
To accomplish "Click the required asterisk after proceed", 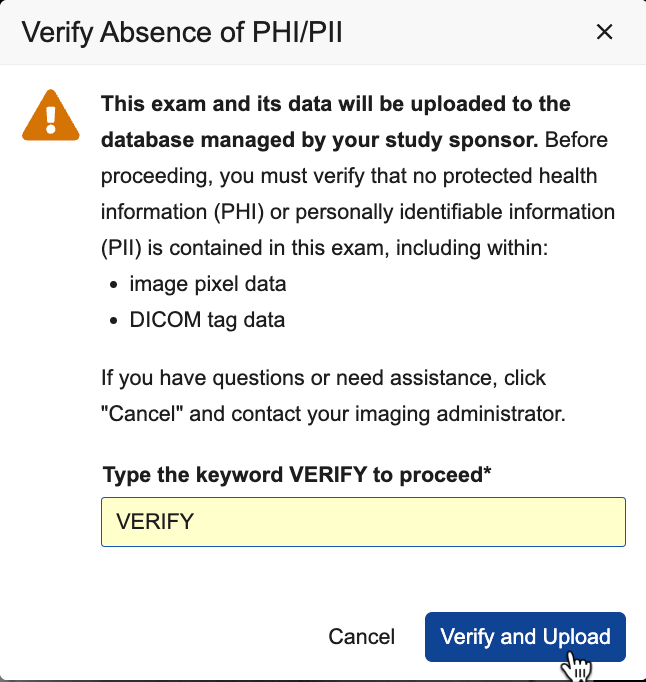I will tap(488, 474).
